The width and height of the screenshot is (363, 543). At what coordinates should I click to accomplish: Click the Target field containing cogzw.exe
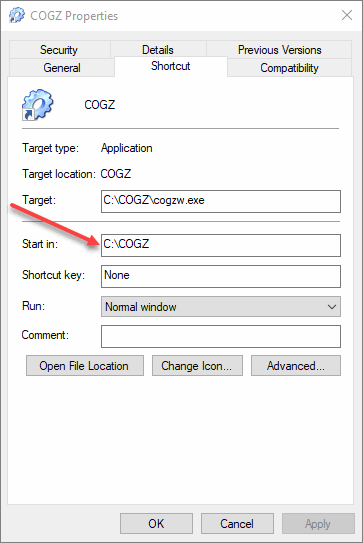pyautogui.click(x=221, y=201)
